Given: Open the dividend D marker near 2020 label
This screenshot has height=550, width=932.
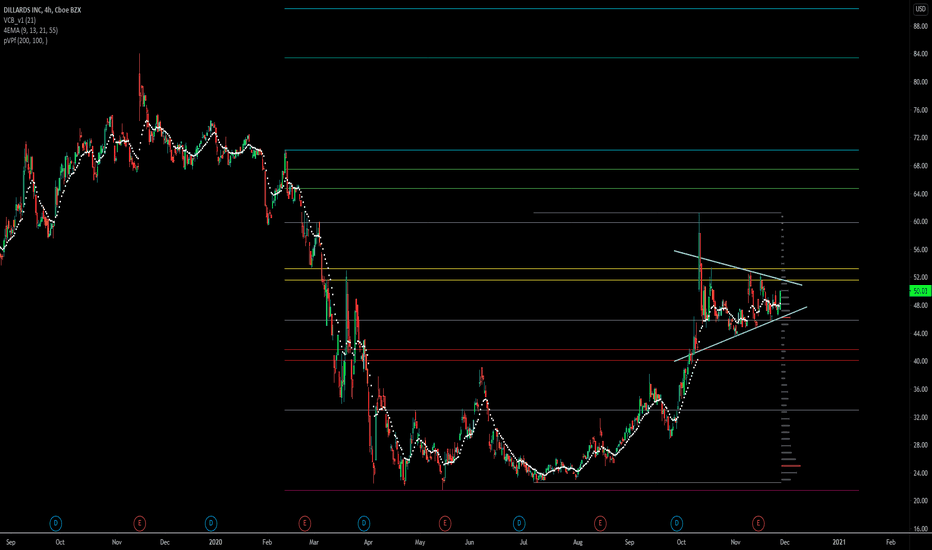Looking at the screenshot, I should (210, 523).
